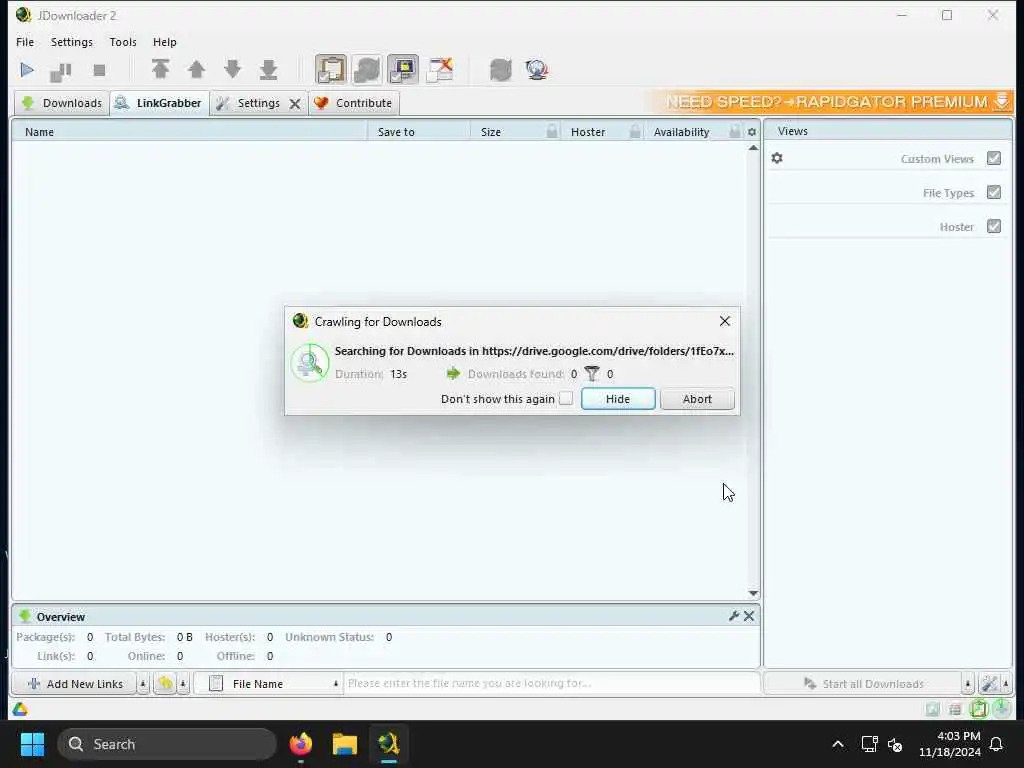This screenshot has width=1024, height=768.
Task: Move selection down arrow icon
Action: click(232, 69)
